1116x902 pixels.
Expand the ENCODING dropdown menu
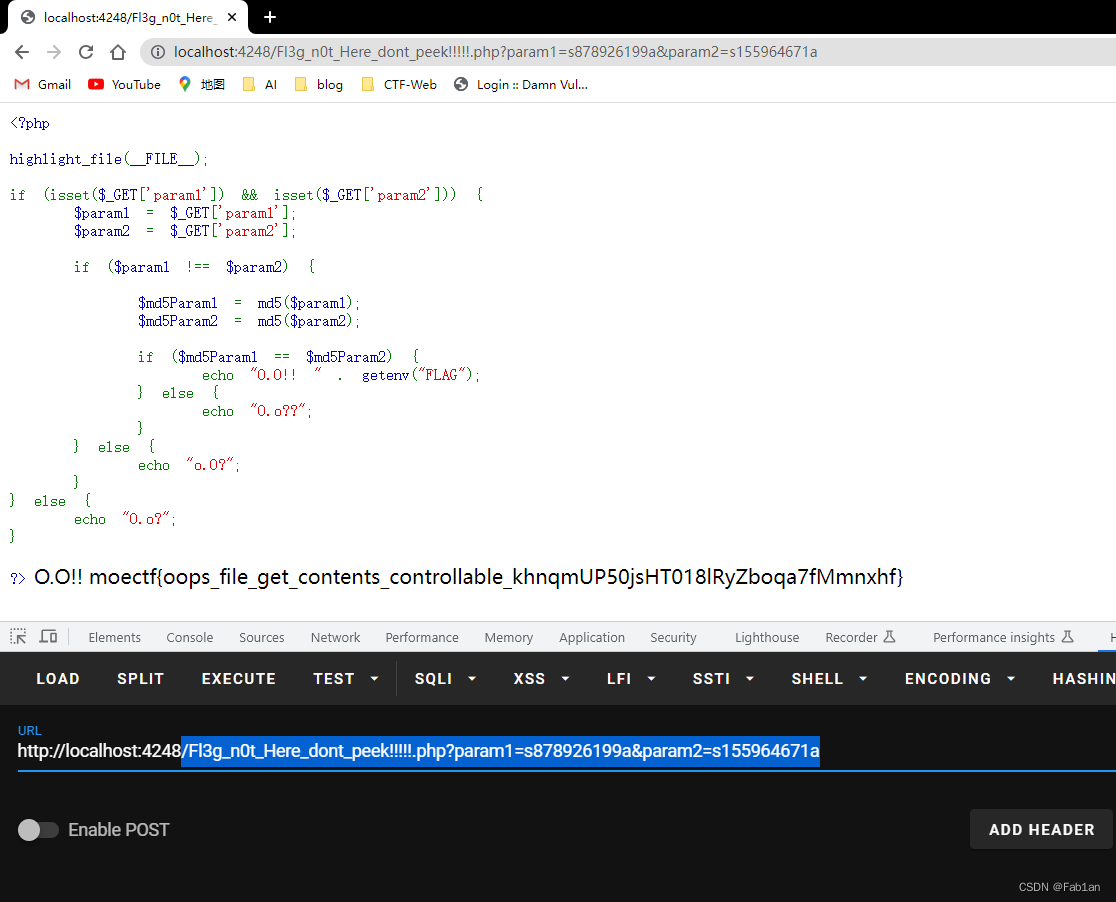point(959,678)
